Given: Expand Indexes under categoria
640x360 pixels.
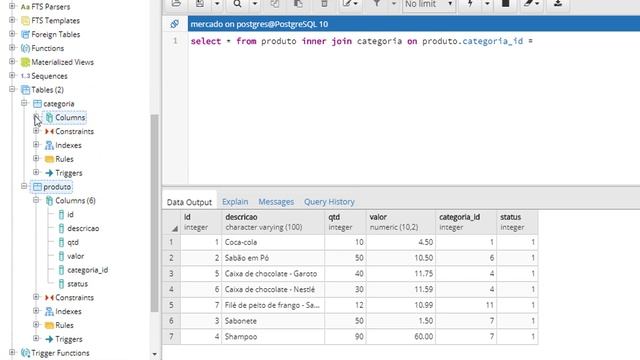Looking at the screenshot, I should [x=36, y=145].
